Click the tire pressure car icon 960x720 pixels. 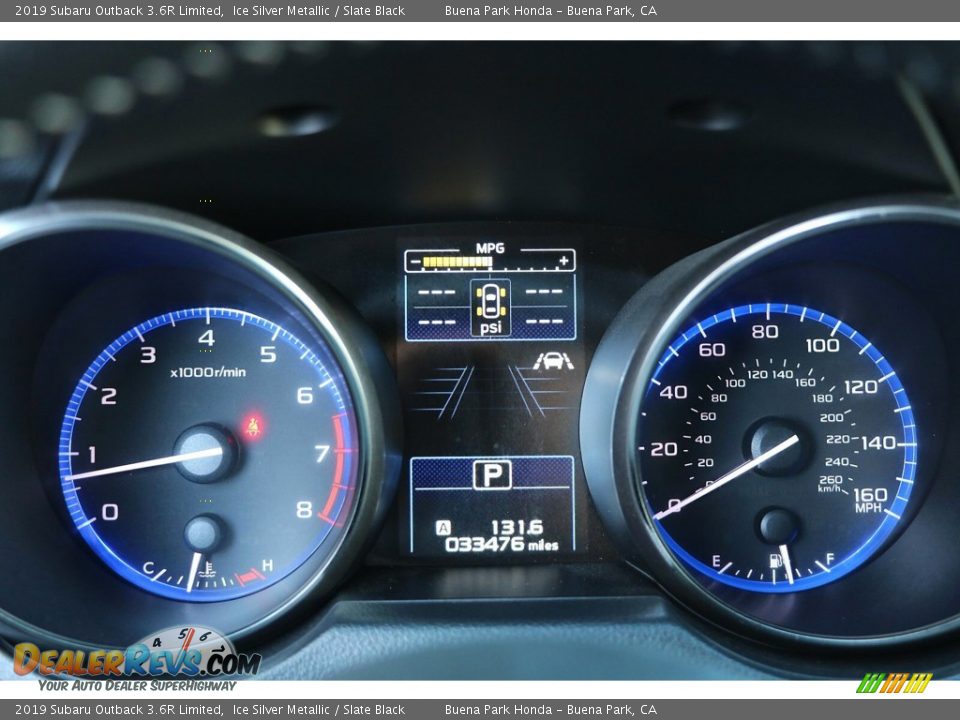tap(490, 301)
